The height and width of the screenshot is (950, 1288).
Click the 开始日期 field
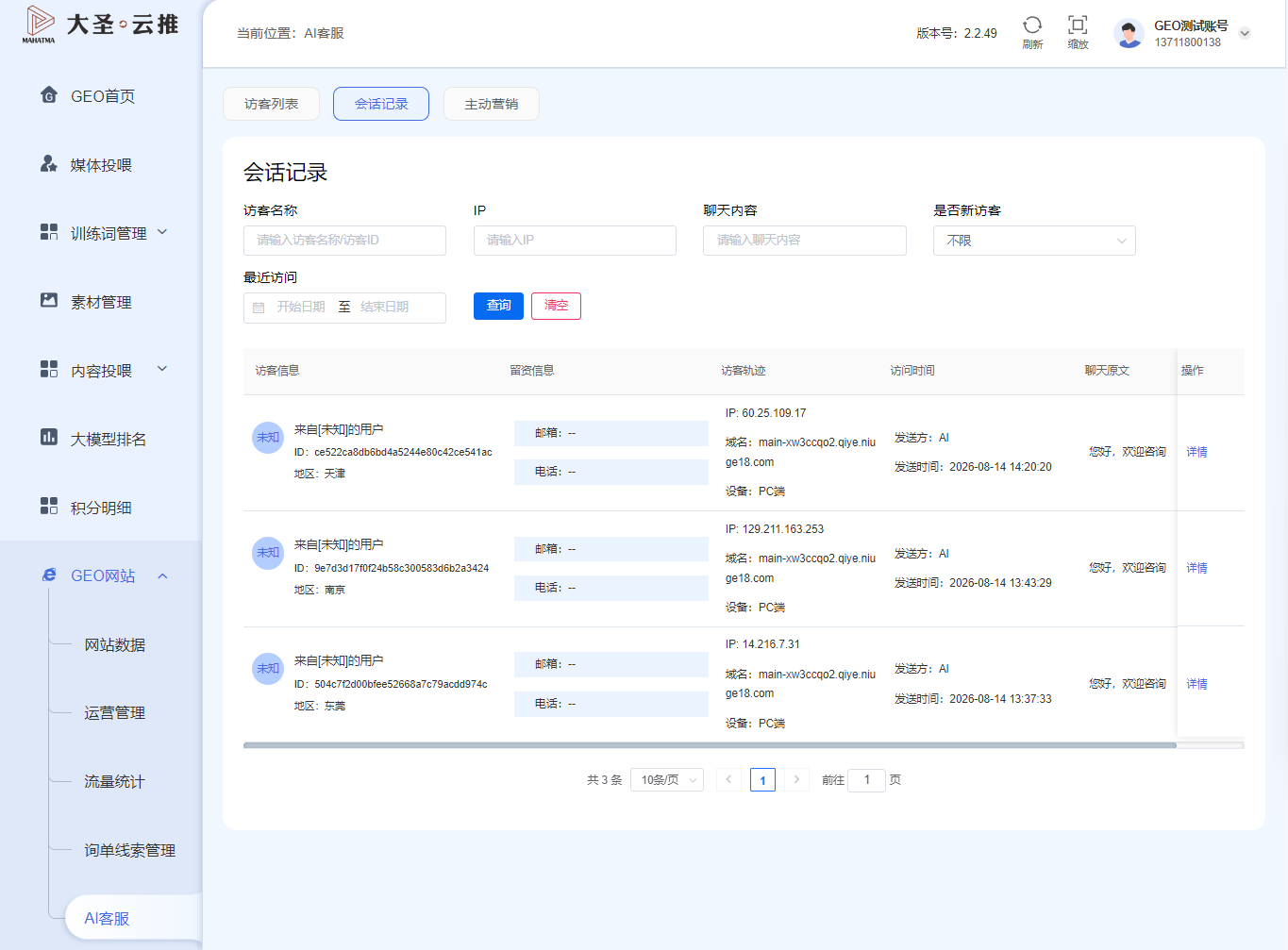(x=300, y=308)
